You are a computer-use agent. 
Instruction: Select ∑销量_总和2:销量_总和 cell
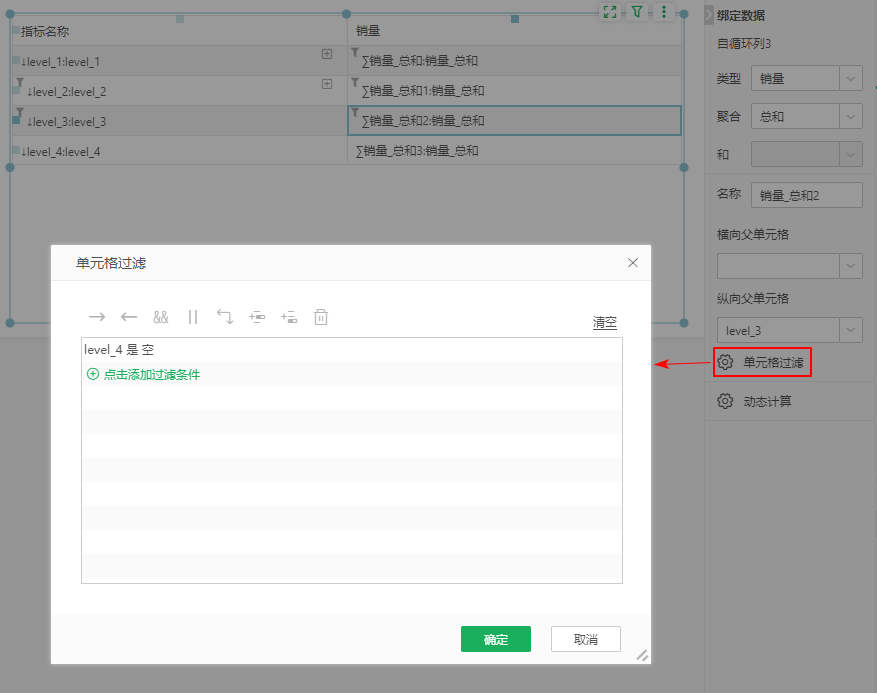(514, 121)
